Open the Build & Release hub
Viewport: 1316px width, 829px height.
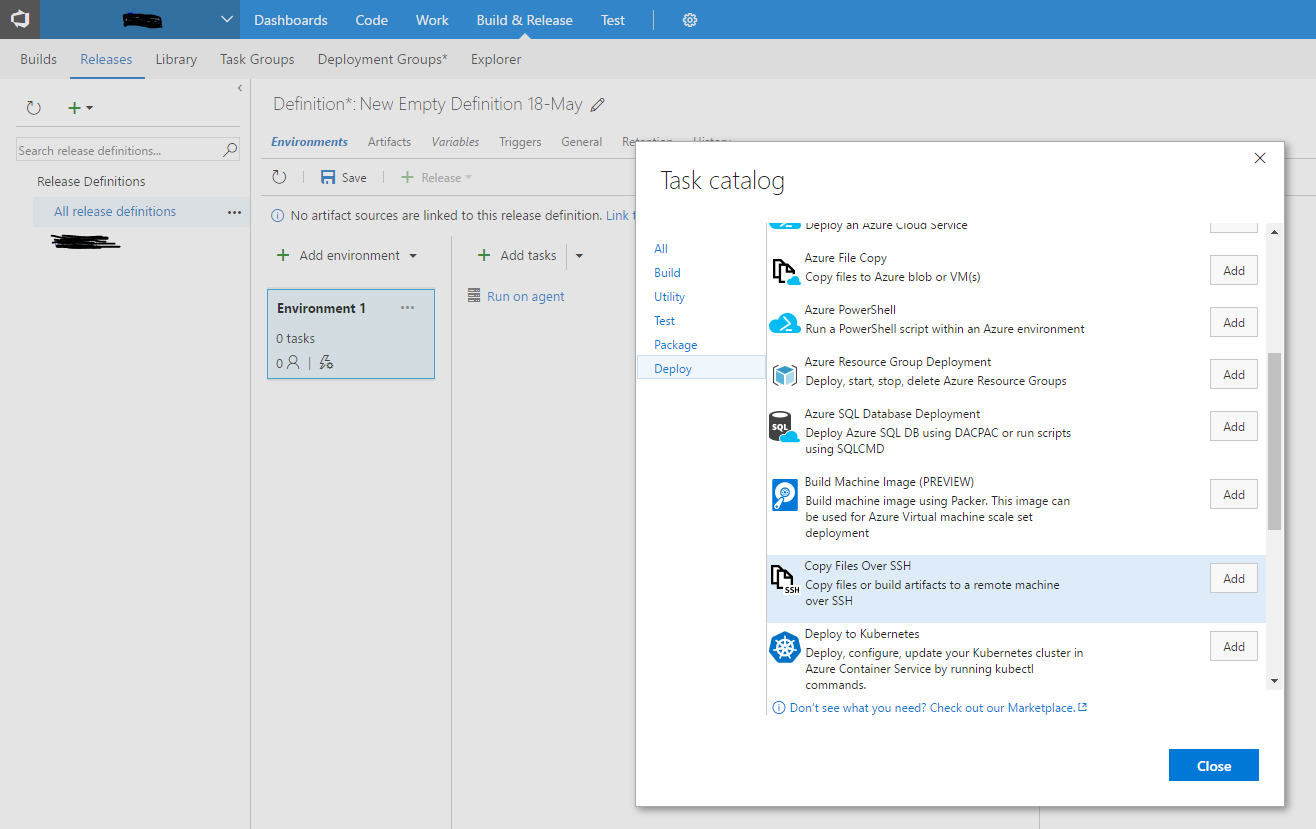pos(525,20)
